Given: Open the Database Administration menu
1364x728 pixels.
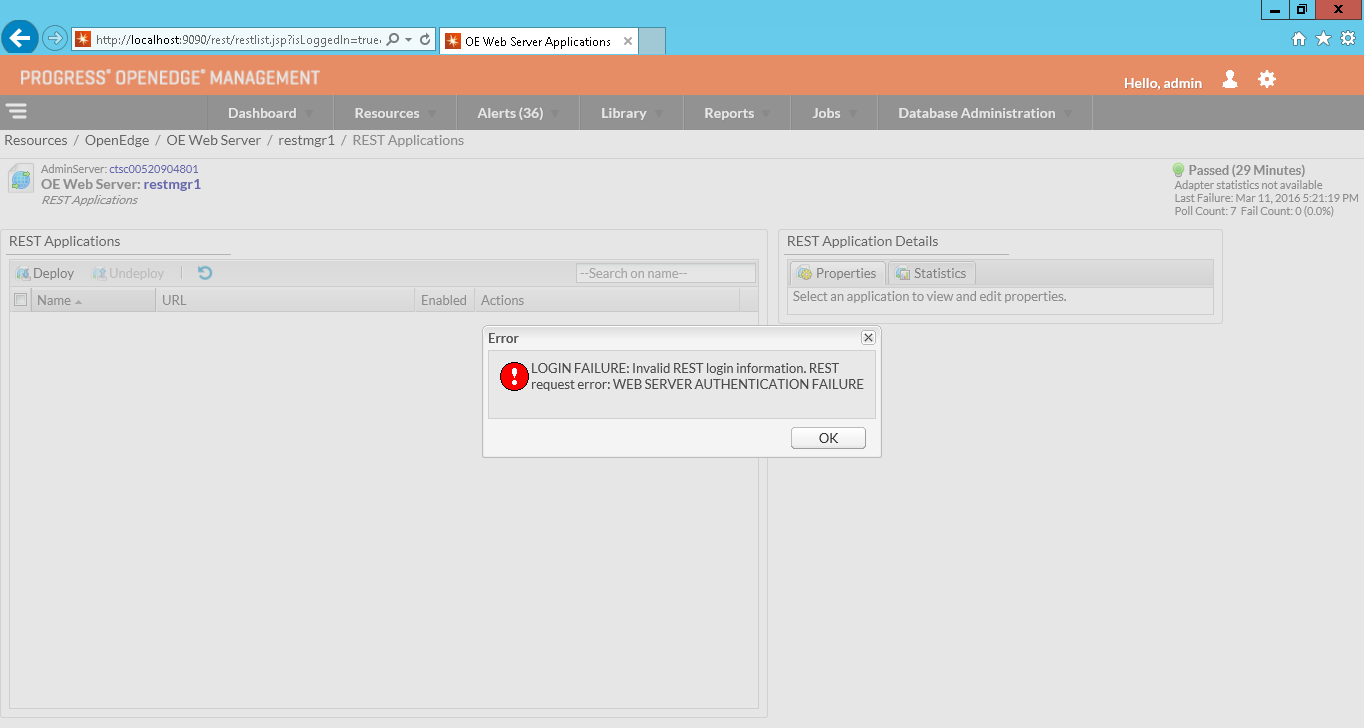Looking at the screenshot, I should (976, 113).
